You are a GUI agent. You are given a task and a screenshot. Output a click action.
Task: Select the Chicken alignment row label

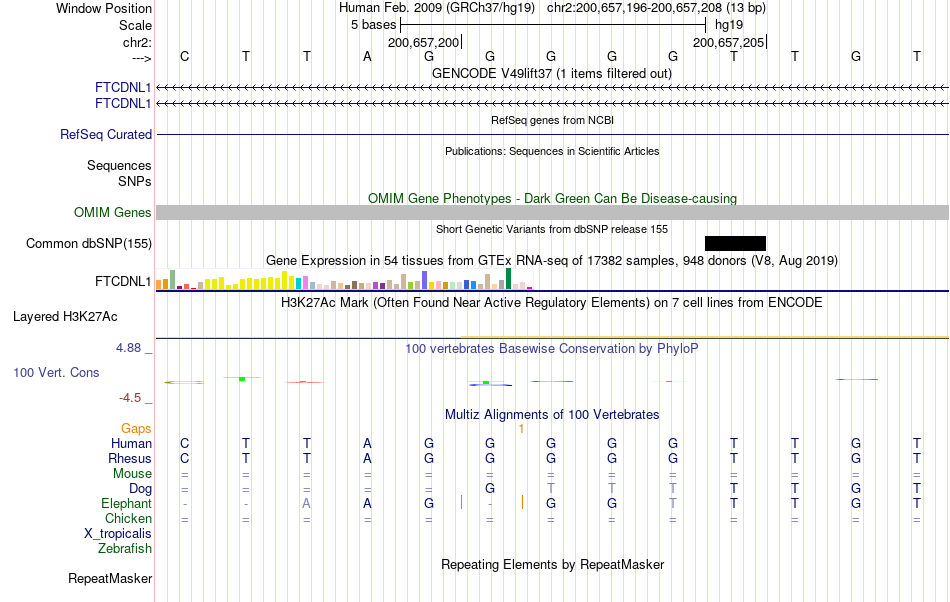[128, 518]
